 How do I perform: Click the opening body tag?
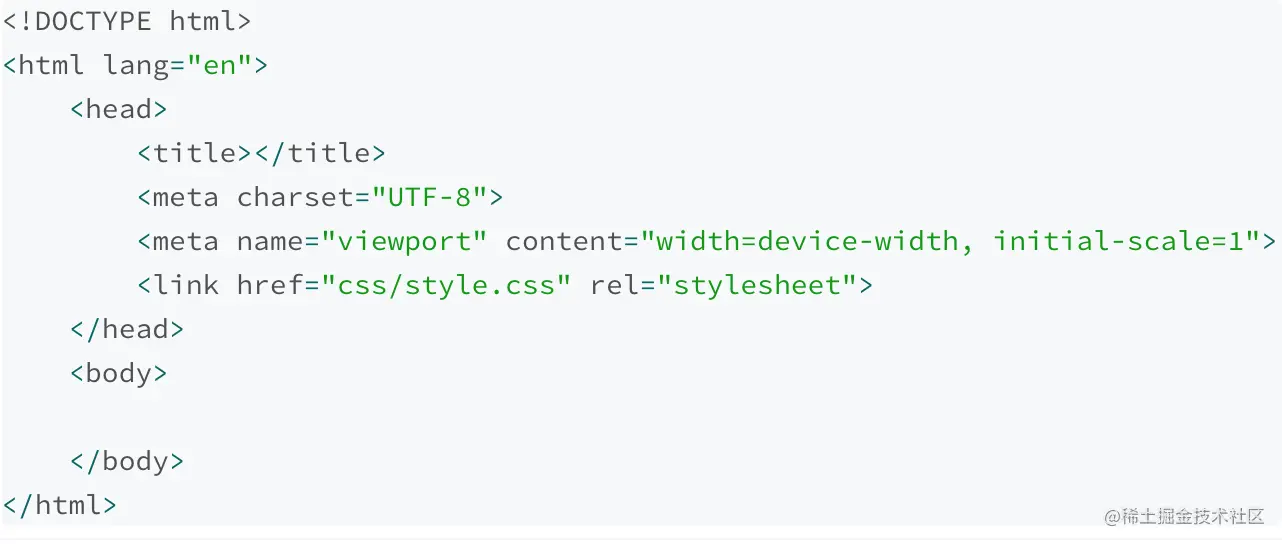(x=118, y=373)
